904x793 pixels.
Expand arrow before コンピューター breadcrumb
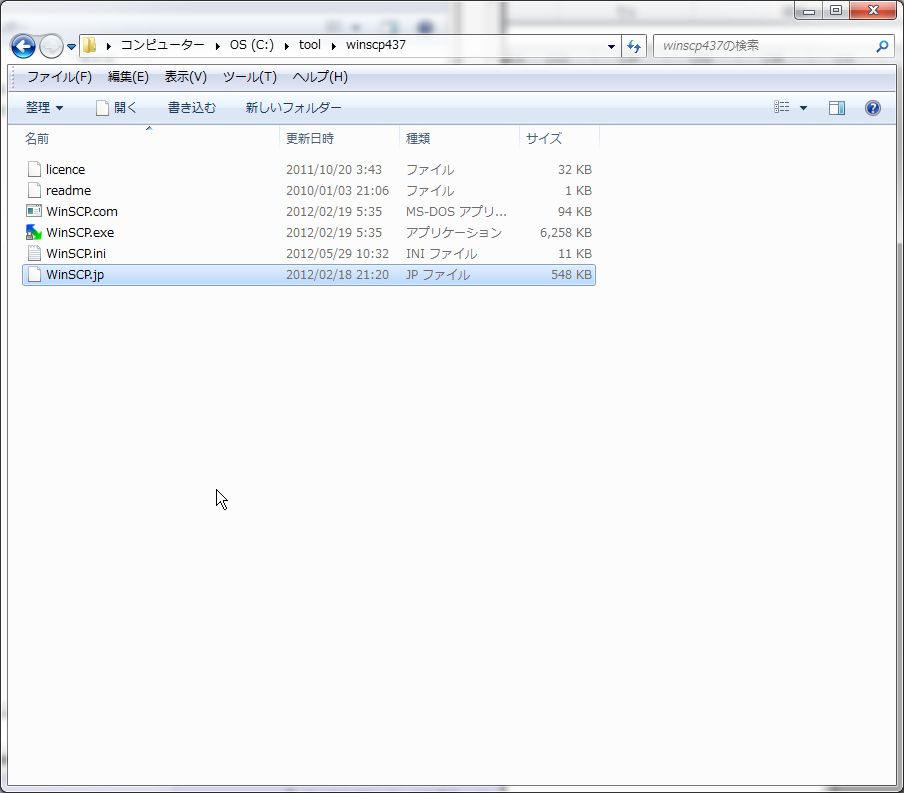[x=108, y=46]
